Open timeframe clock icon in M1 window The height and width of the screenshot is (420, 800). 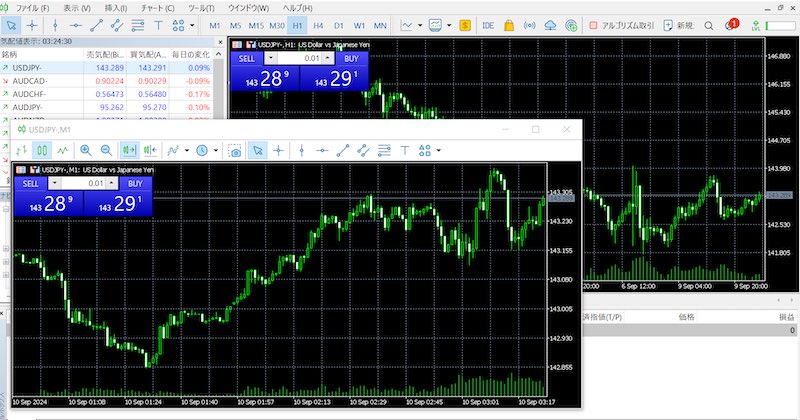coord(202,150)
